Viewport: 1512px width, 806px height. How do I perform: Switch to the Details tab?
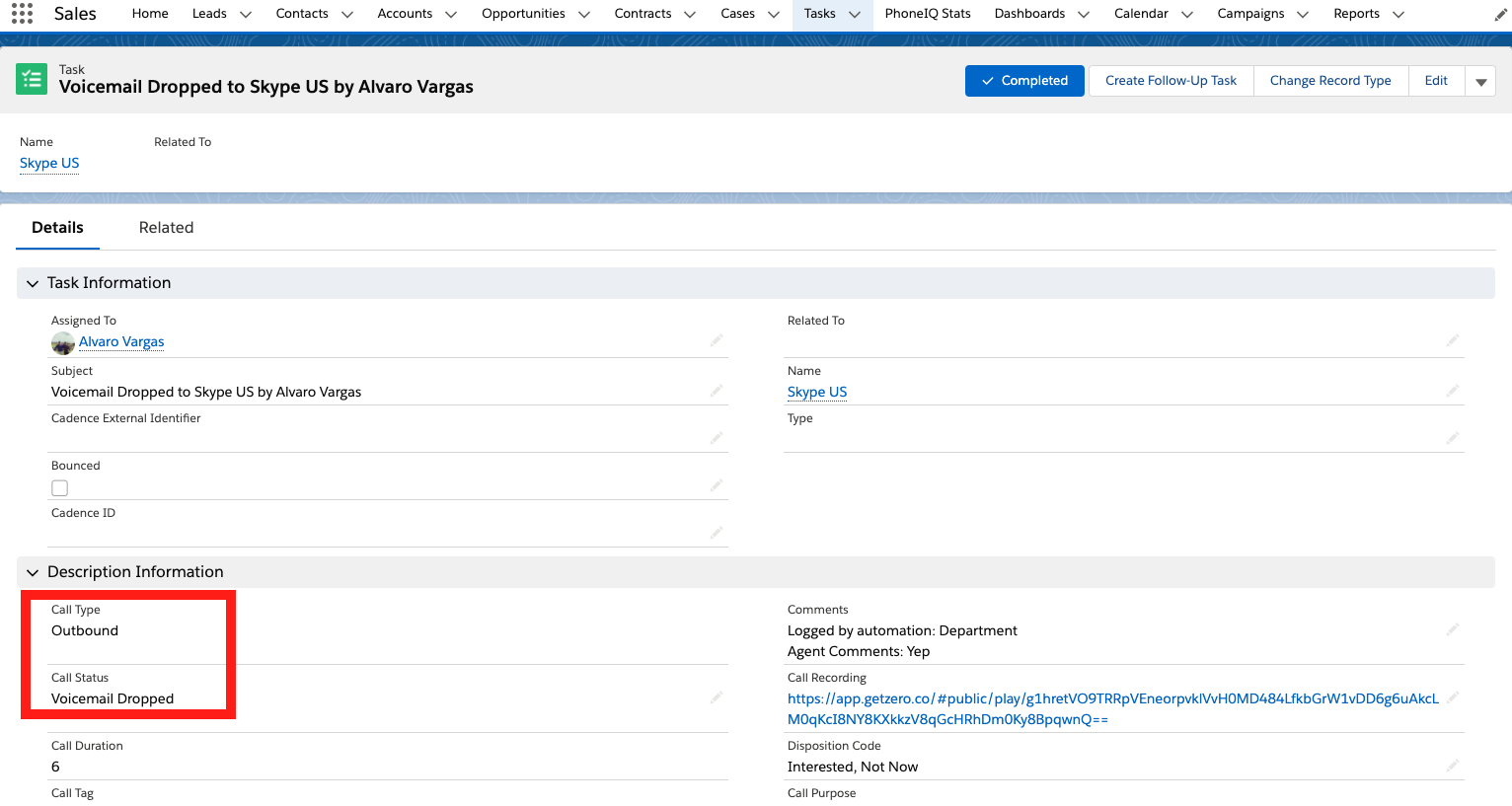pyautogui.click(x=57, y=228)
